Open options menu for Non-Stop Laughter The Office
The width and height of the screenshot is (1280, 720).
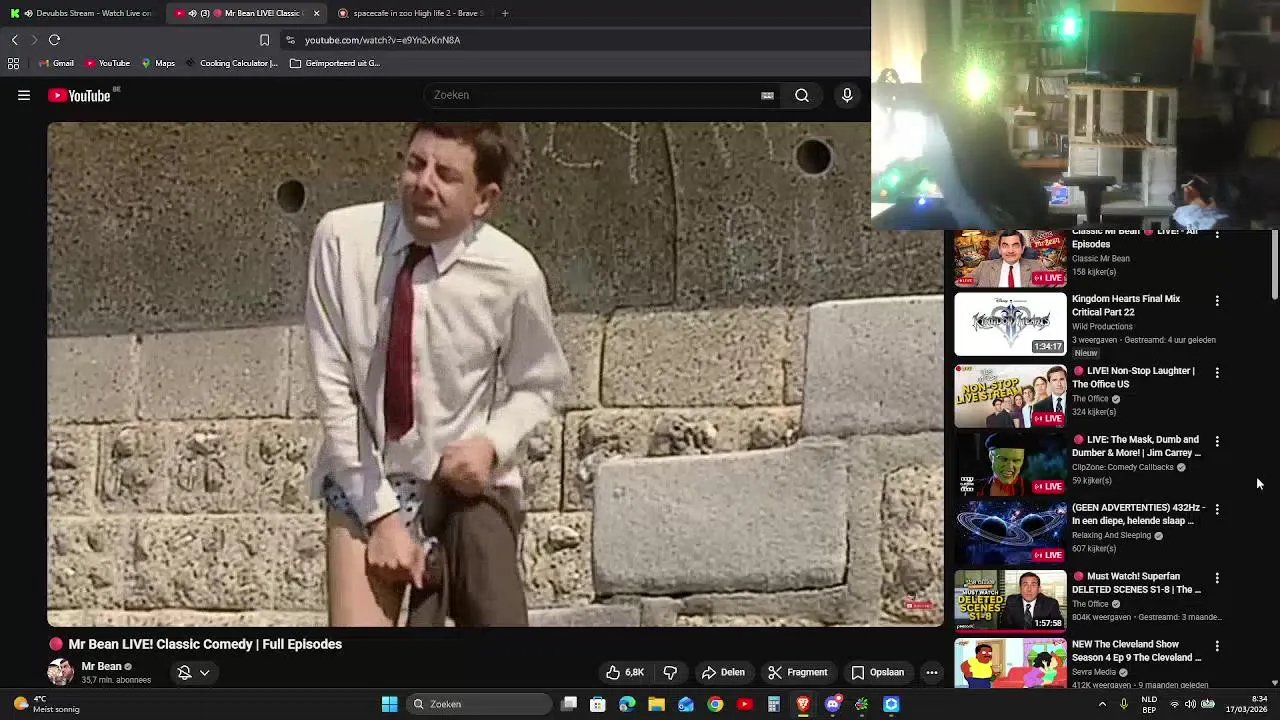1217,372
